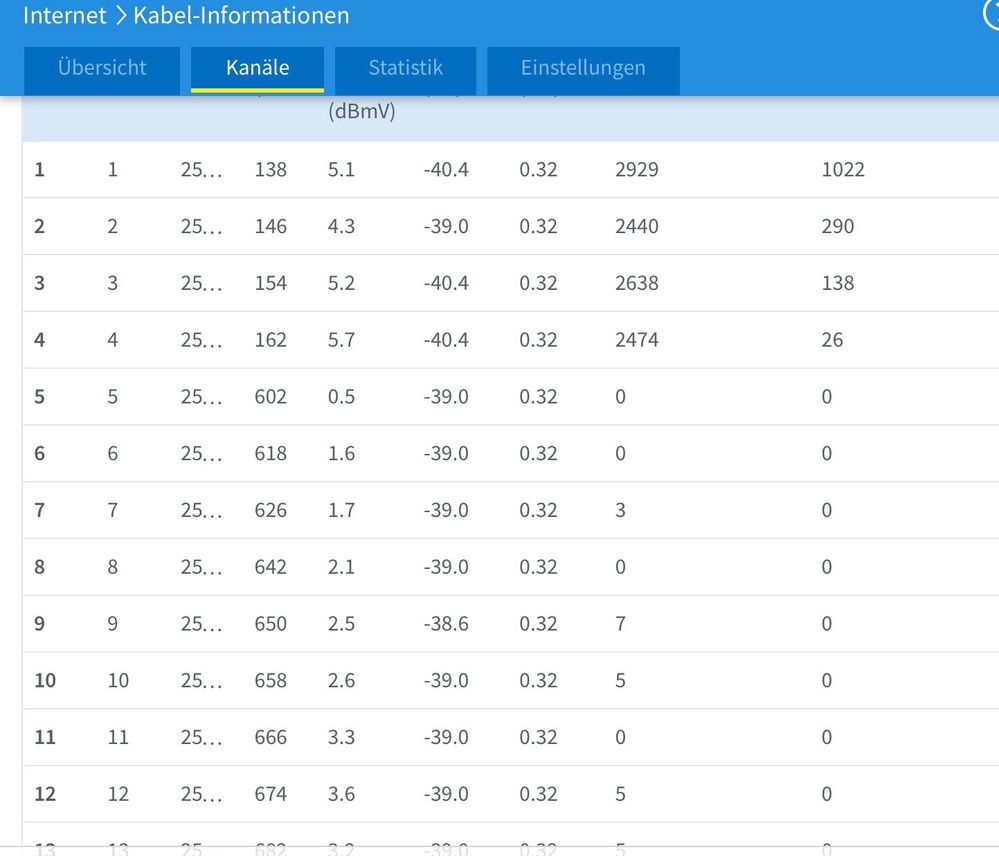The width and height of the screenshot is (999, 856).
Task: Select frequency value 666
Action: [270, 737]
